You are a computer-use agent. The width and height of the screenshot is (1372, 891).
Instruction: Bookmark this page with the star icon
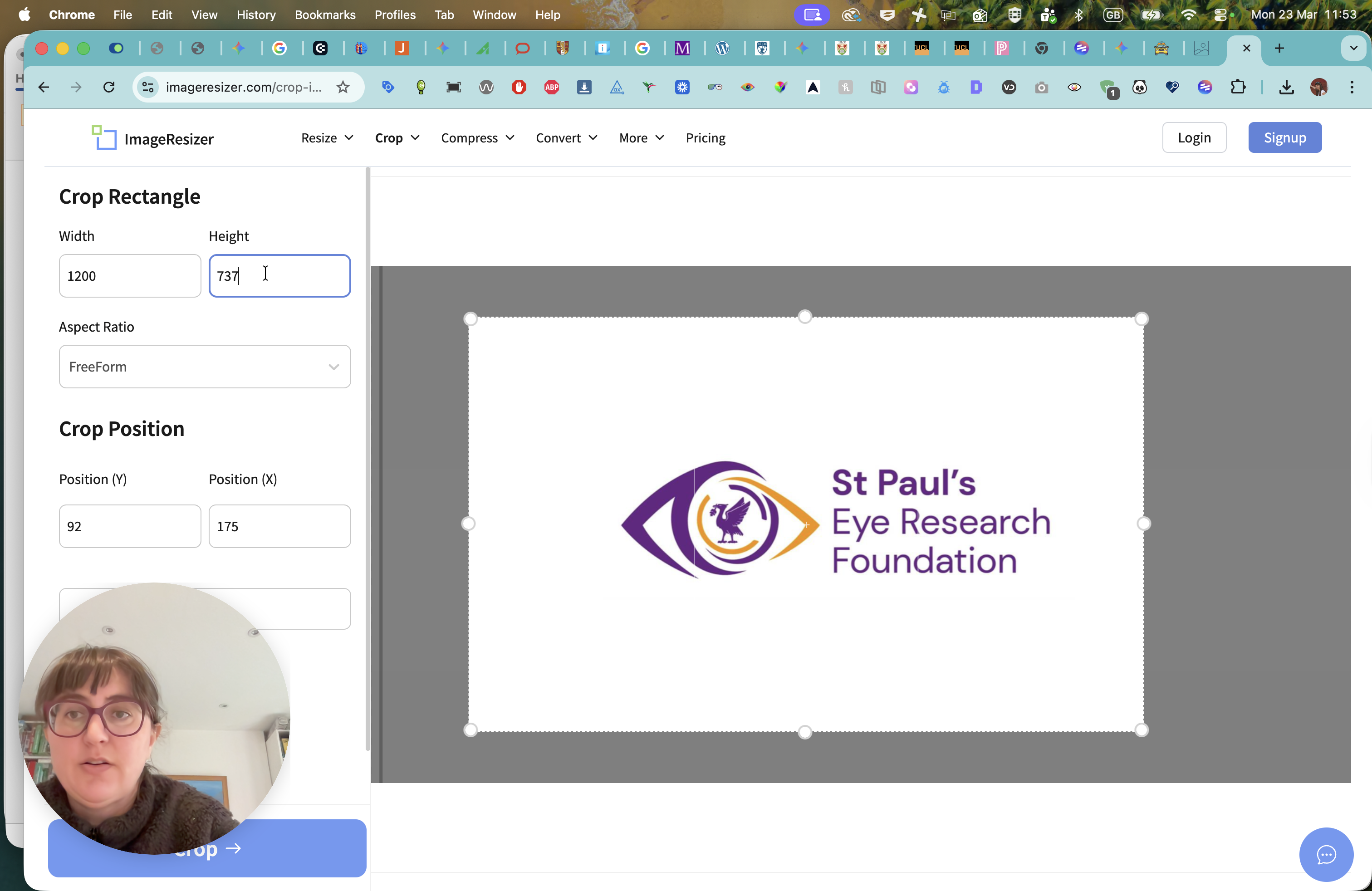click(343, 87)
